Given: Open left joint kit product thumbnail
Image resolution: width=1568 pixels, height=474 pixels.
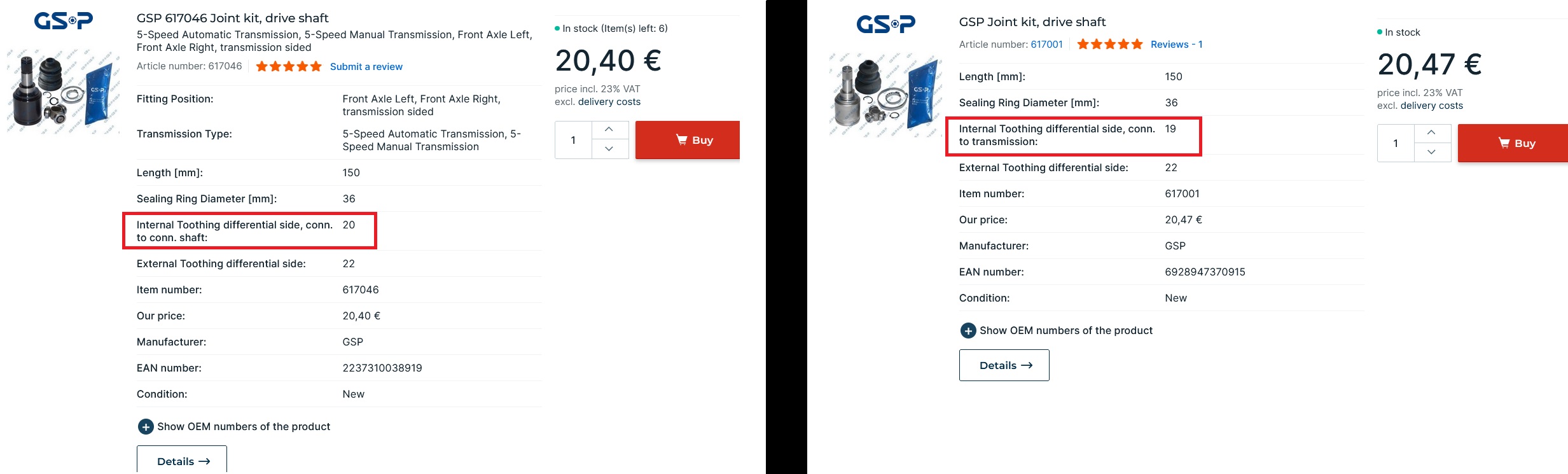Looking at the screenshot, I should [63, 92].
